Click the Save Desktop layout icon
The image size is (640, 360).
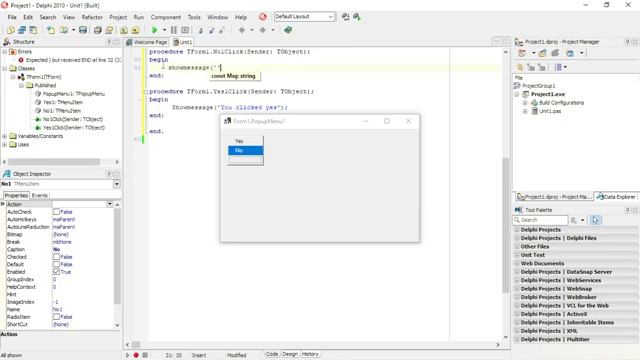345,17
